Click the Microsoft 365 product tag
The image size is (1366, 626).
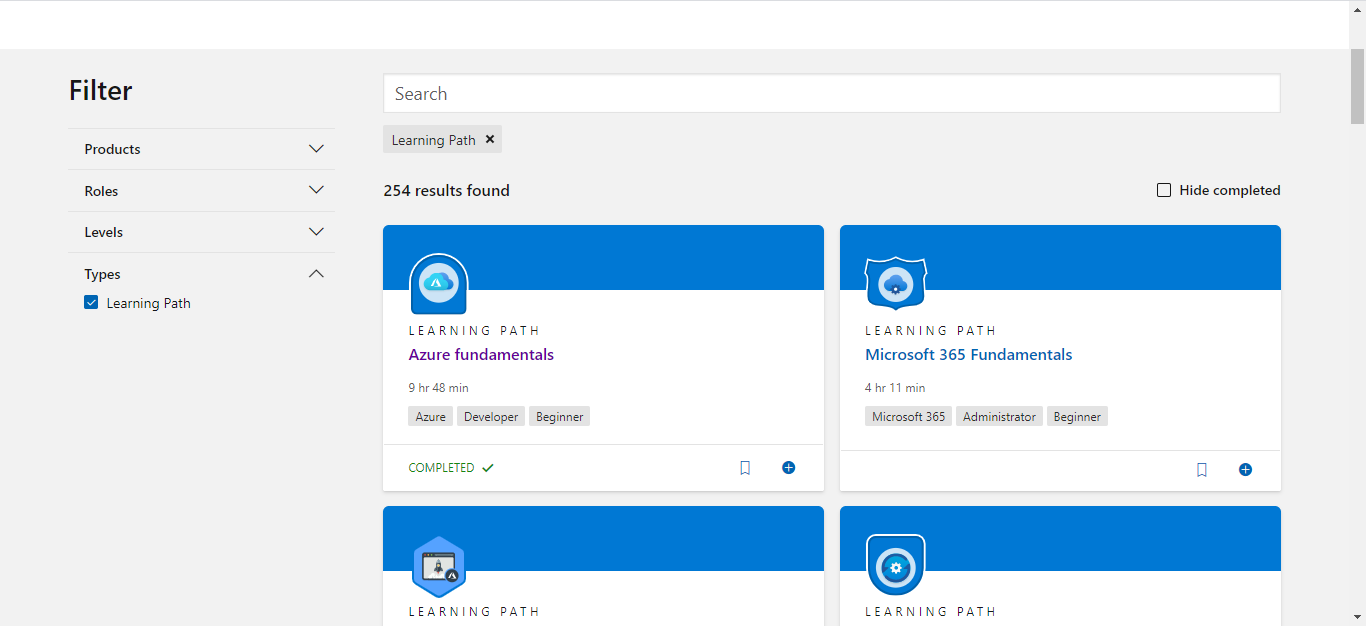pyautogui.click(x=908, y=416)
